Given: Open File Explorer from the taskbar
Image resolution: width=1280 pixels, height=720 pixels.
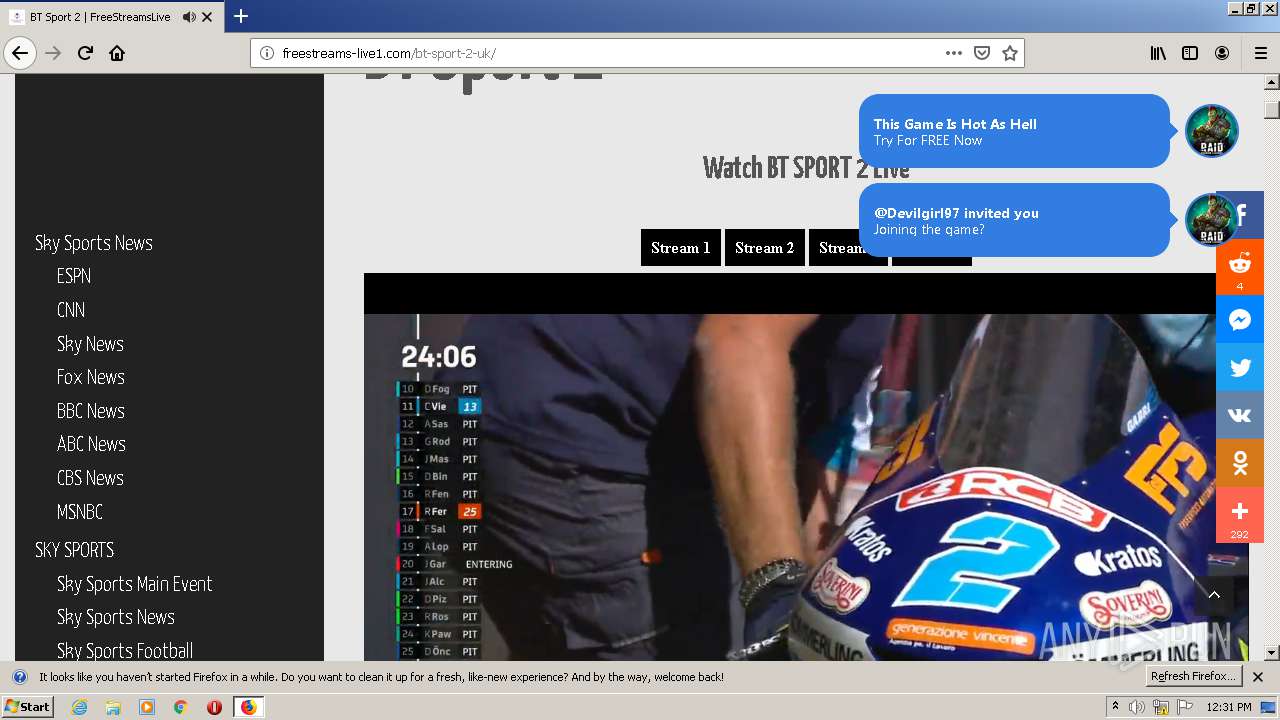Looking at the screenshot, I should [x=113, y=707].
